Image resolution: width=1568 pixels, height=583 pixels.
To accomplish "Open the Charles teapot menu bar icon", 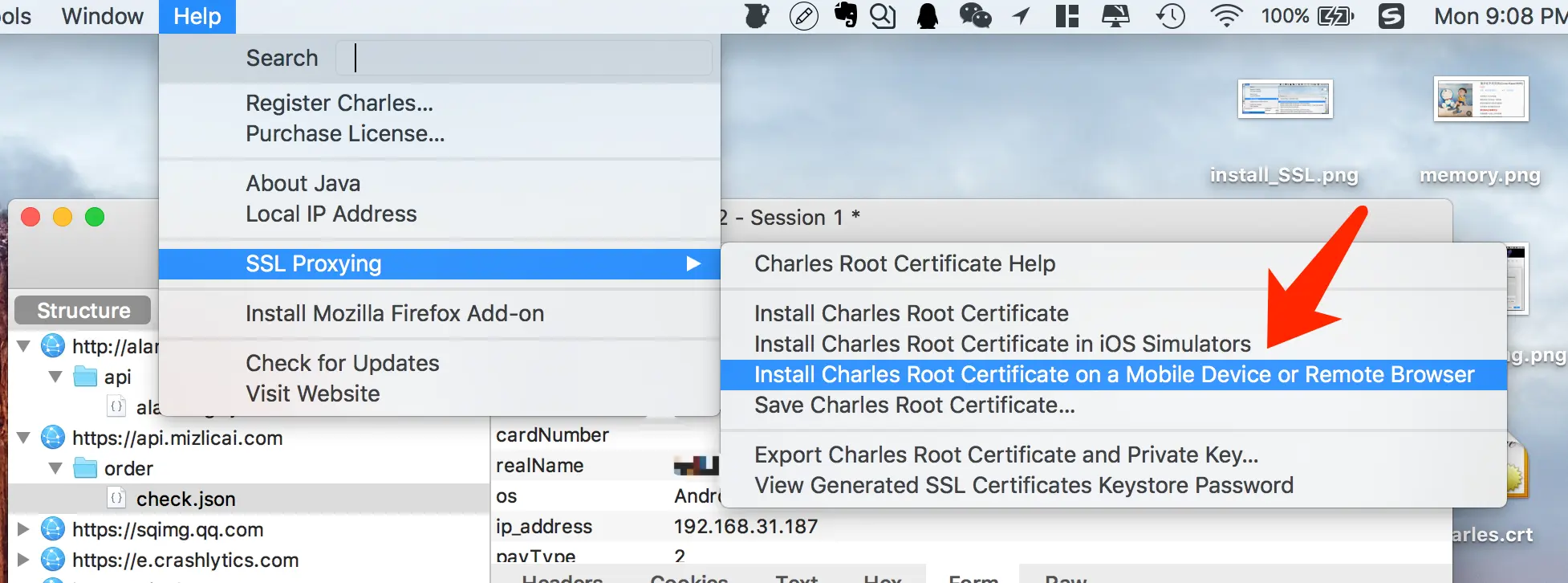I will click(756, 16).
